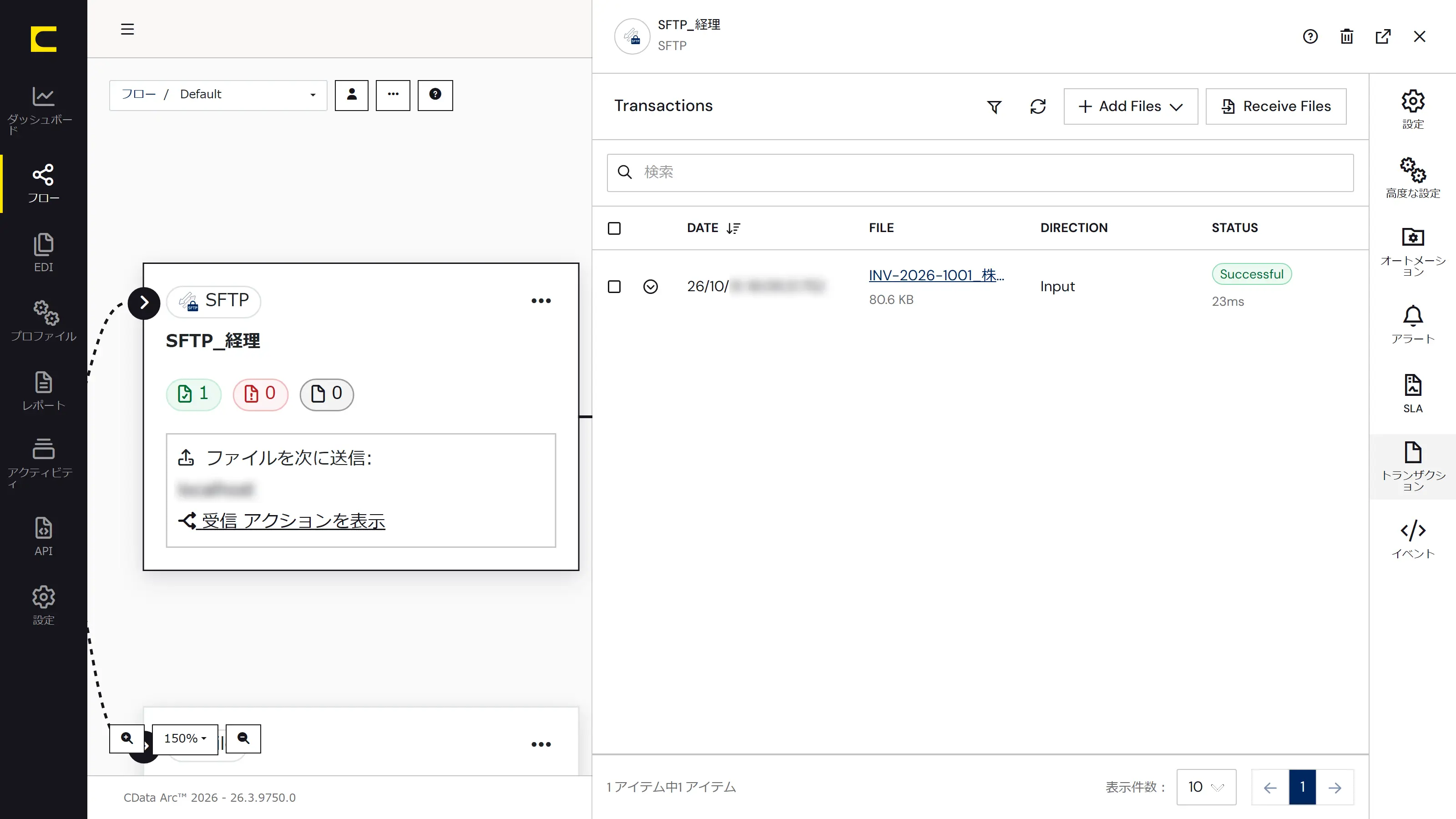Open the ダッシュボード dashboard page
Image resolution: width=1456 pixels, height=819 pixels.
[43, 110]
